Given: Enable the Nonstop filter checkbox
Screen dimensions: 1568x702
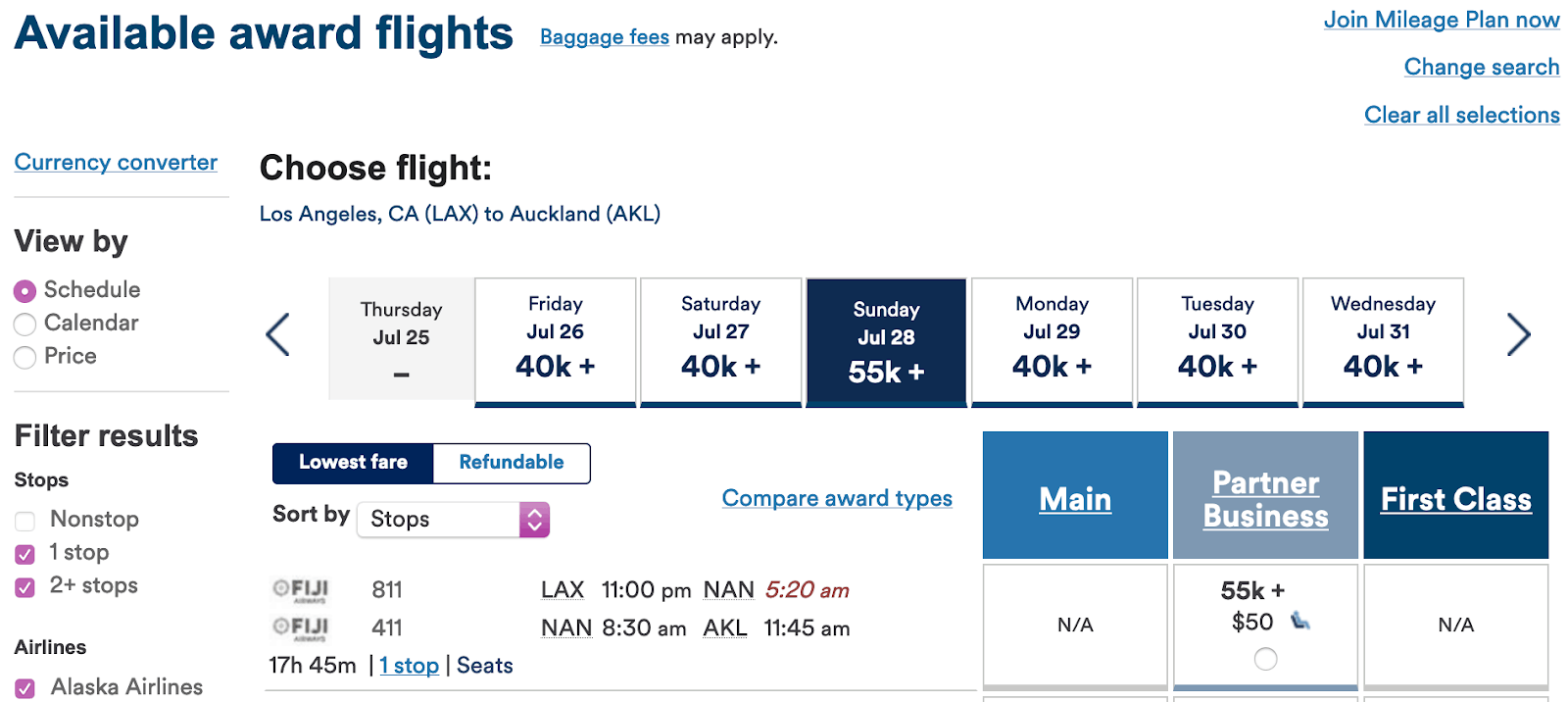Looking at the screenshot, I should [x=25, y=521].
